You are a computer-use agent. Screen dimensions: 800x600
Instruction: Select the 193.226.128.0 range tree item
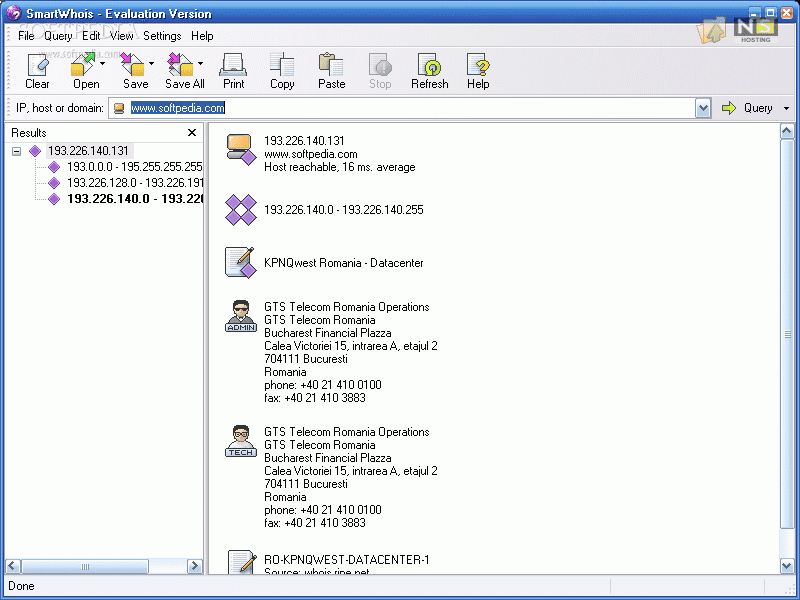pos(135,183)
